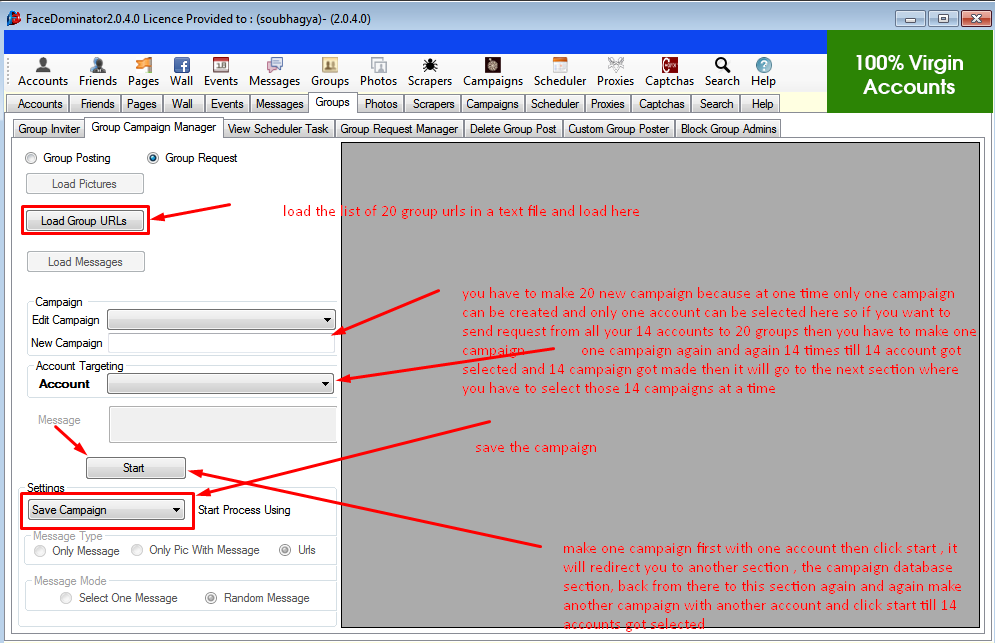This screenshot has height=643, width=995.
Task: Click the 100% Virgin Accounts banner
Action: click(x=909, y=72)
